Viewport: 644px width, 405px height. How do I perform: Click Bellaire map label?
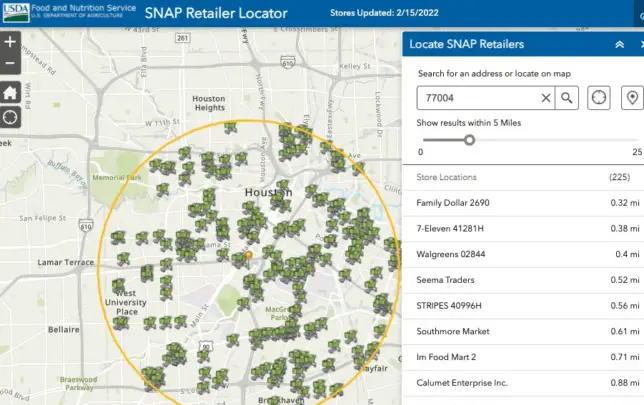64,329
